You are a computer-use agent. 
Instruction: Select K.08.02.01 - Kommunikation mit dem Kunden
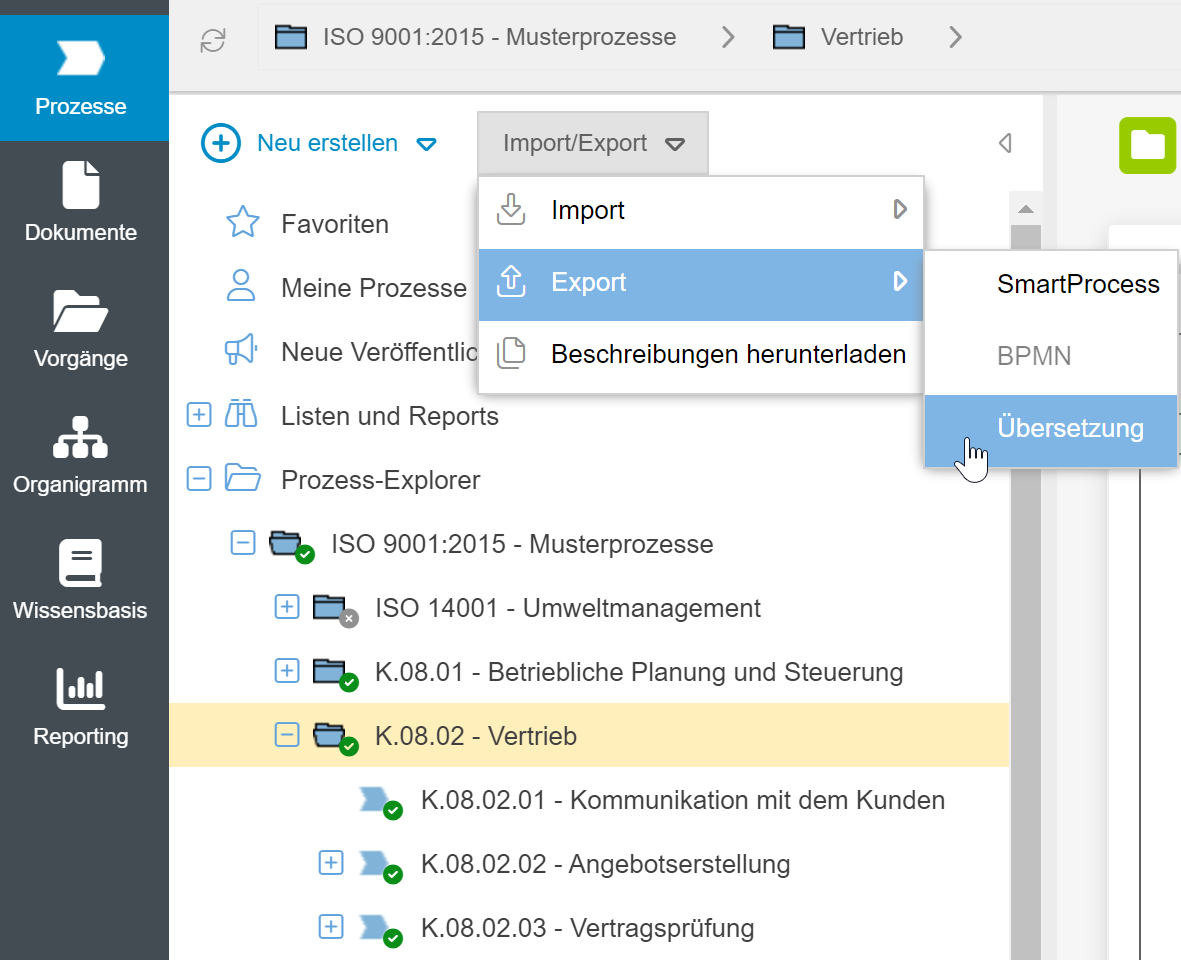point(683,800)
